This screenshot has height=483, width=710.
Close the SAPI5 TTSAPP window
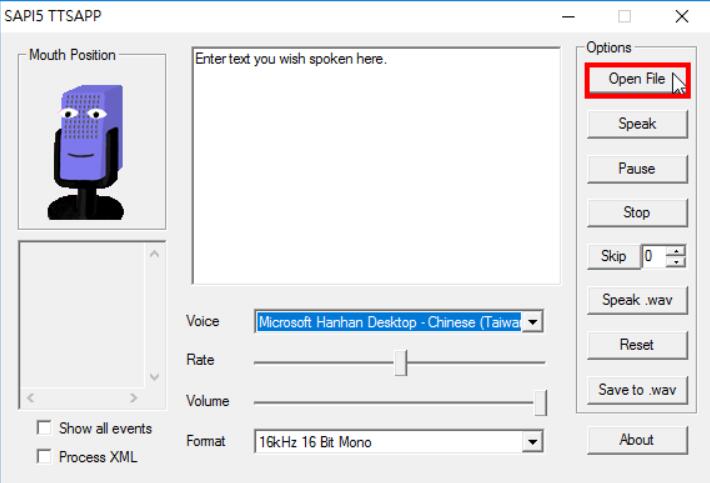pos(681,17)
